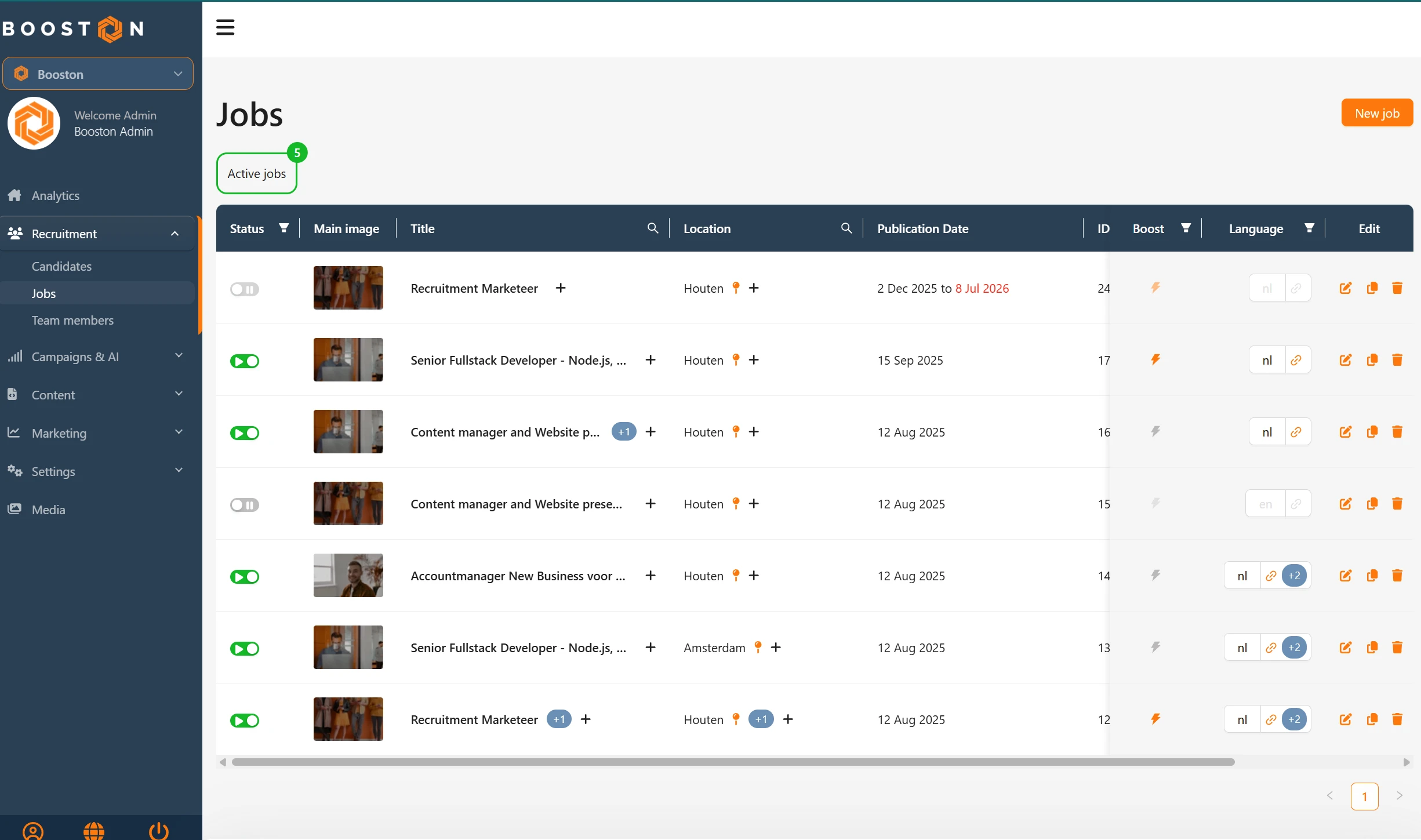Image resolution: width=1421 pixels, height=840 pixels.
Task: Click the location pin for the Amsterdam job
Action: tap(757, 647)
